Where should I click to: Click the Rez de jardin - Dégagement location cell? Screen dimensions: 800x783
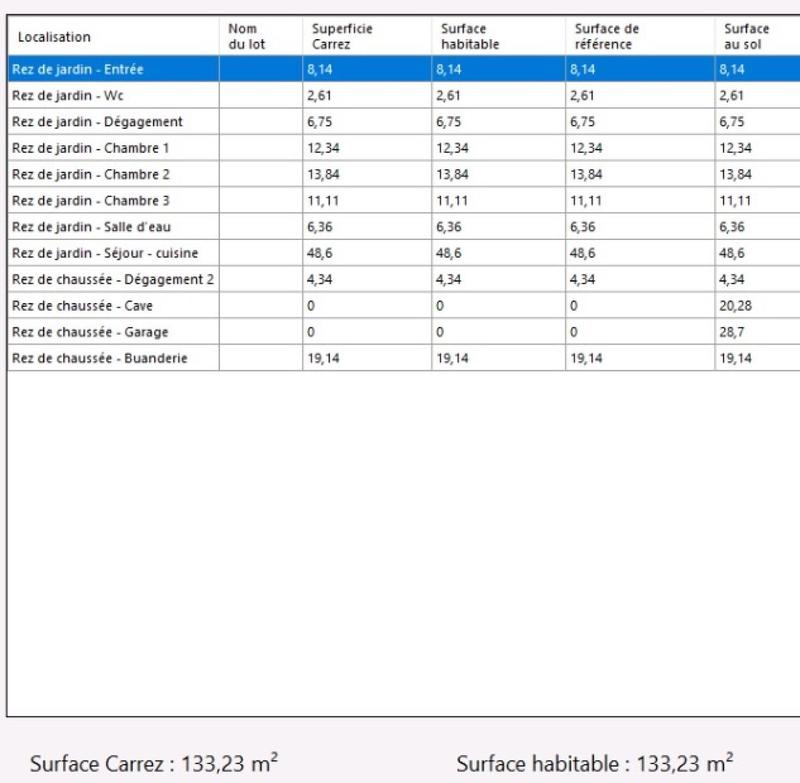(97, 122)
